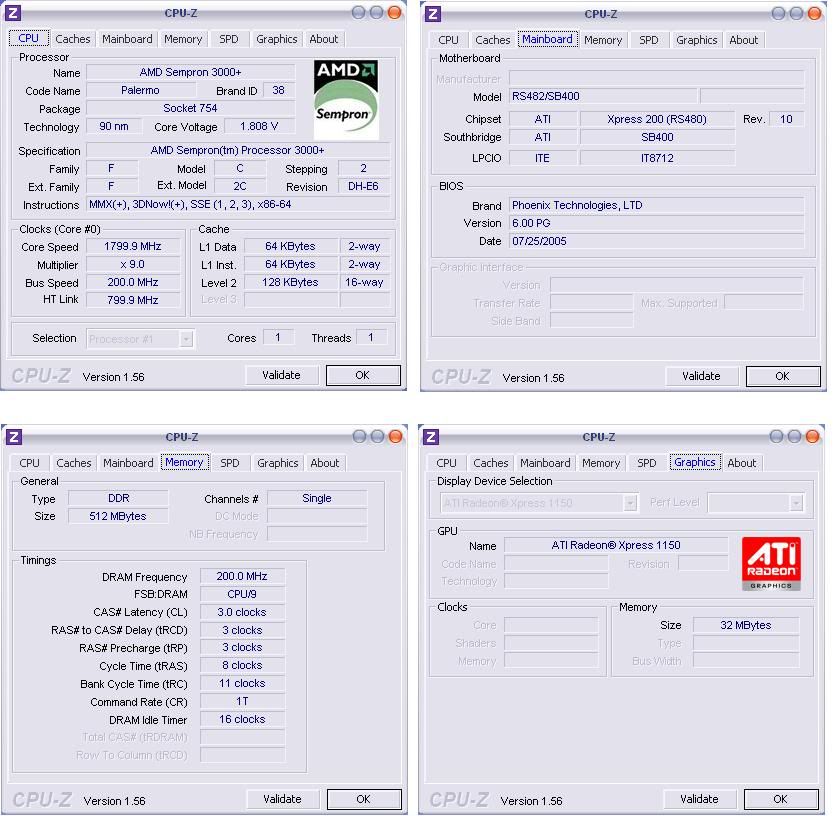Close the Mainboard window with the orange button
The height and width of the screenshot is (816, 834).
click(x=814, y=13)
